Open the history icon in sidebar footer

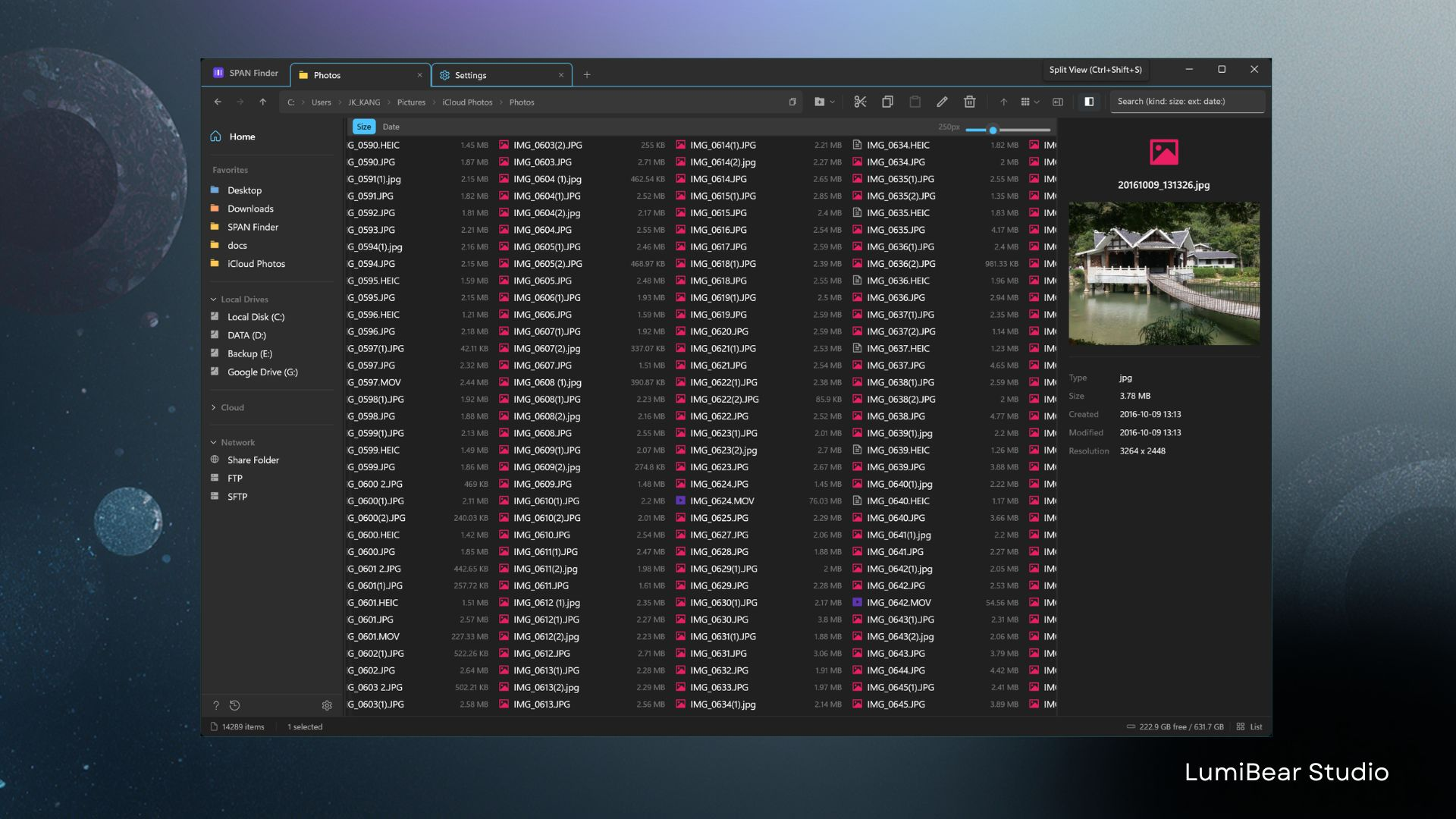[235, 705]
